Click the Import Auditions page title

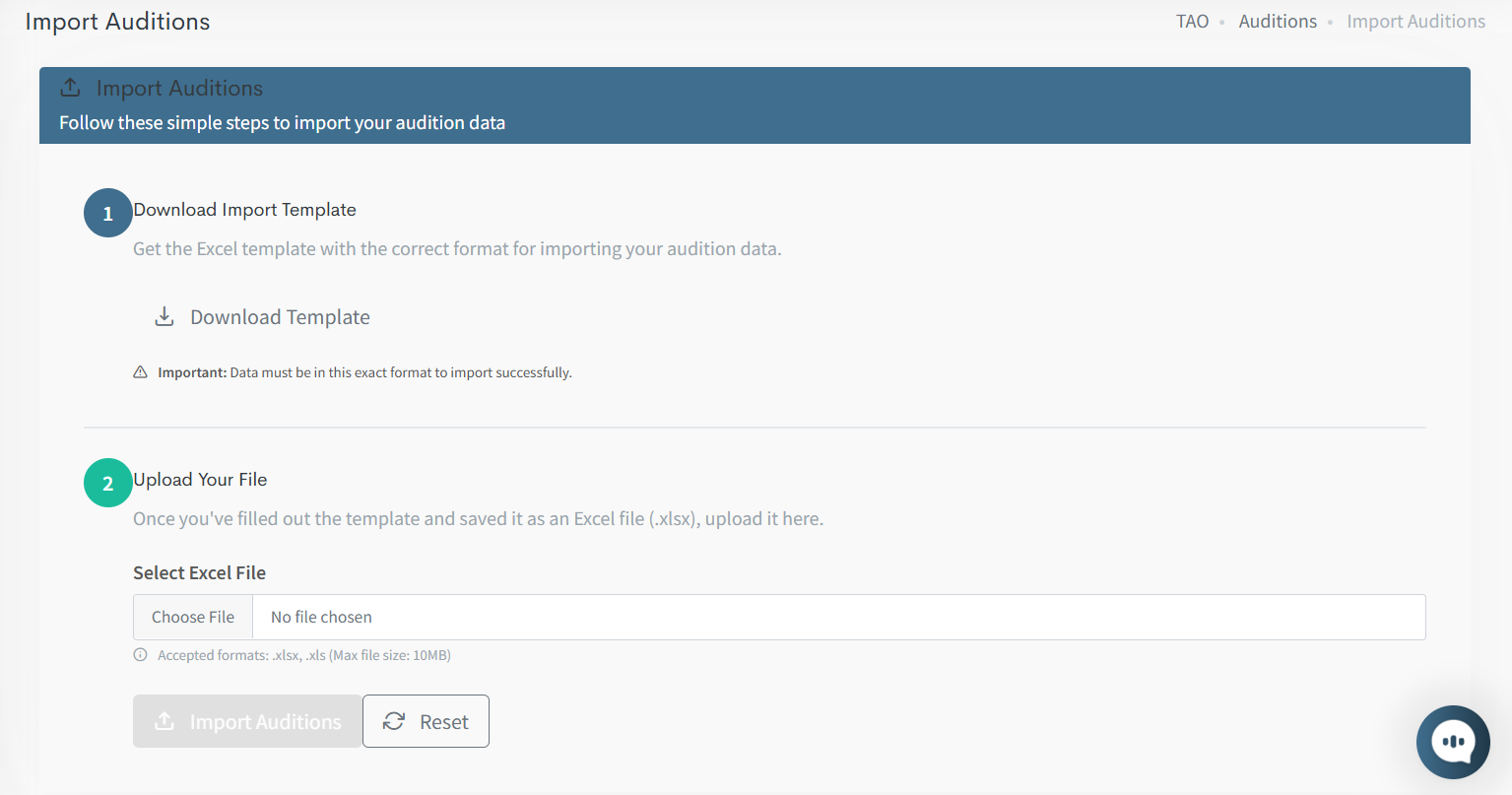(117, 22)
